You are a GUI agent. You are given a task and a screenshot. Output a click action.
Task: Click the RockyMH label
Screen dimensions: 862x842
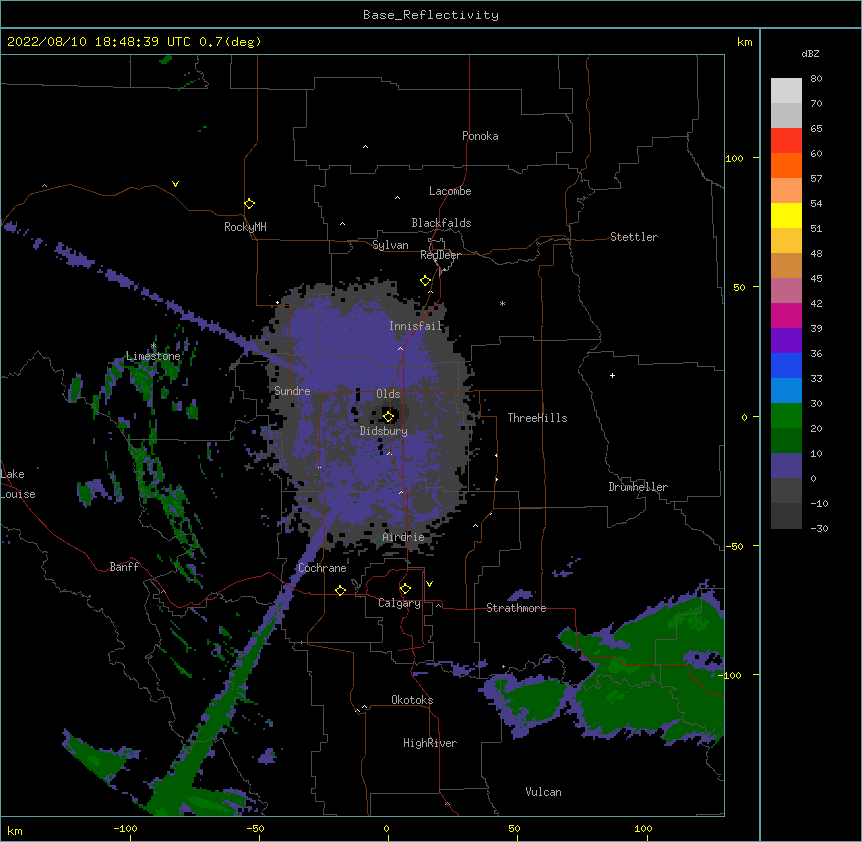[x=245, y=227]
